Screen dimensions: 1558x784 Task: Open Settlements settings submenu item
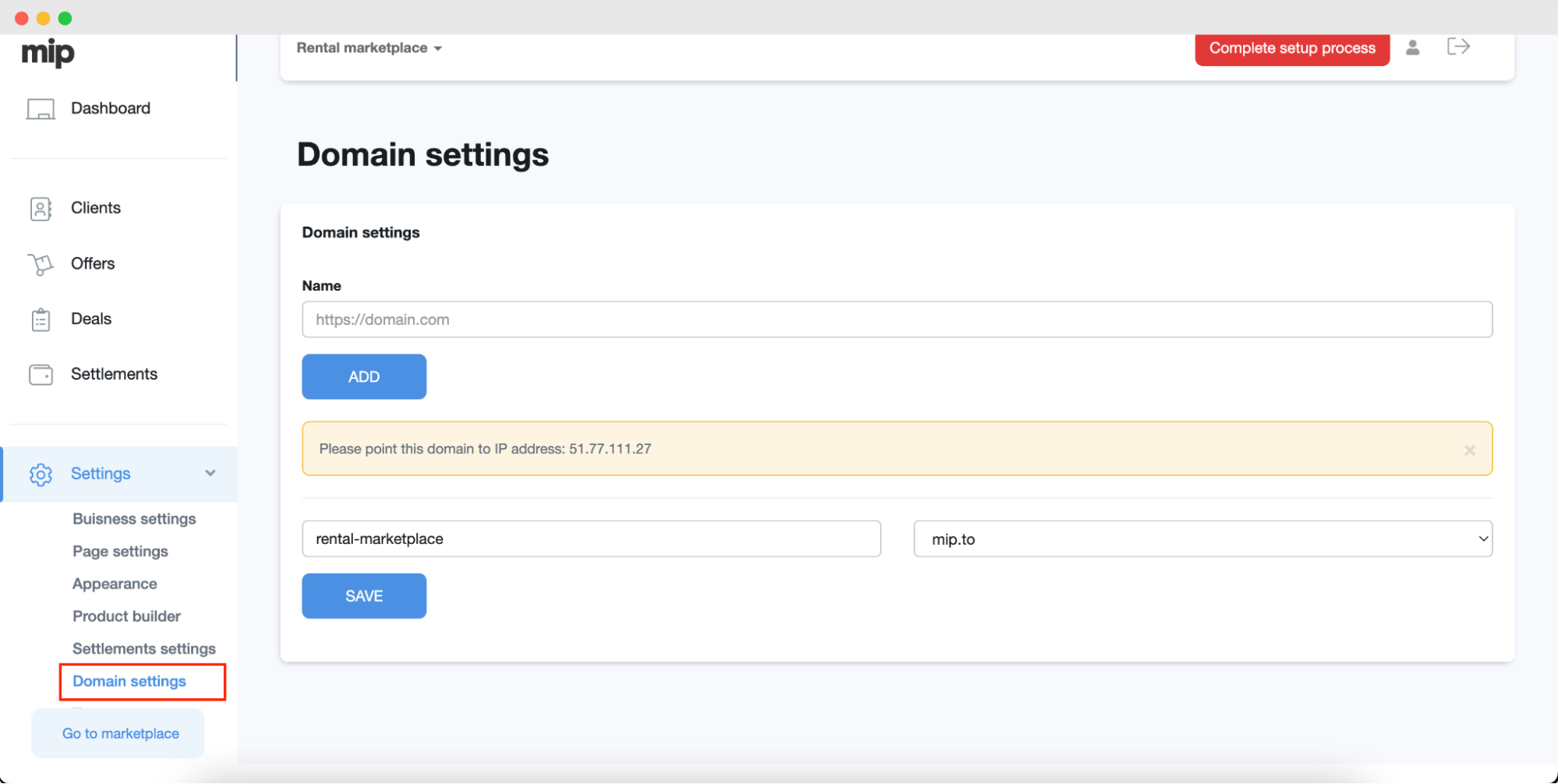144,649
